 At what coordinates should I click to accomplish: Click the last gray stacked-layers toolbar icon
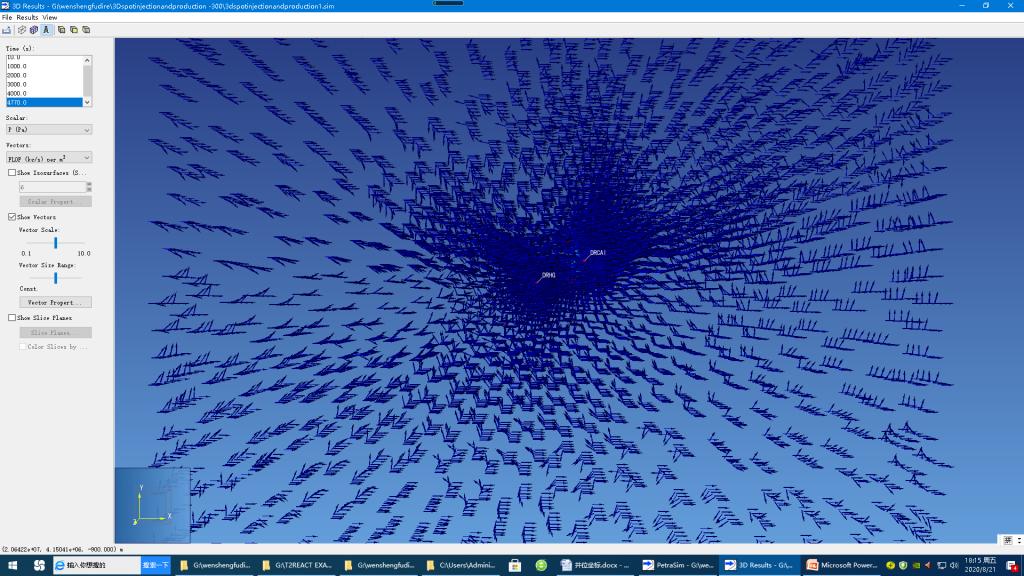[85, 30]
